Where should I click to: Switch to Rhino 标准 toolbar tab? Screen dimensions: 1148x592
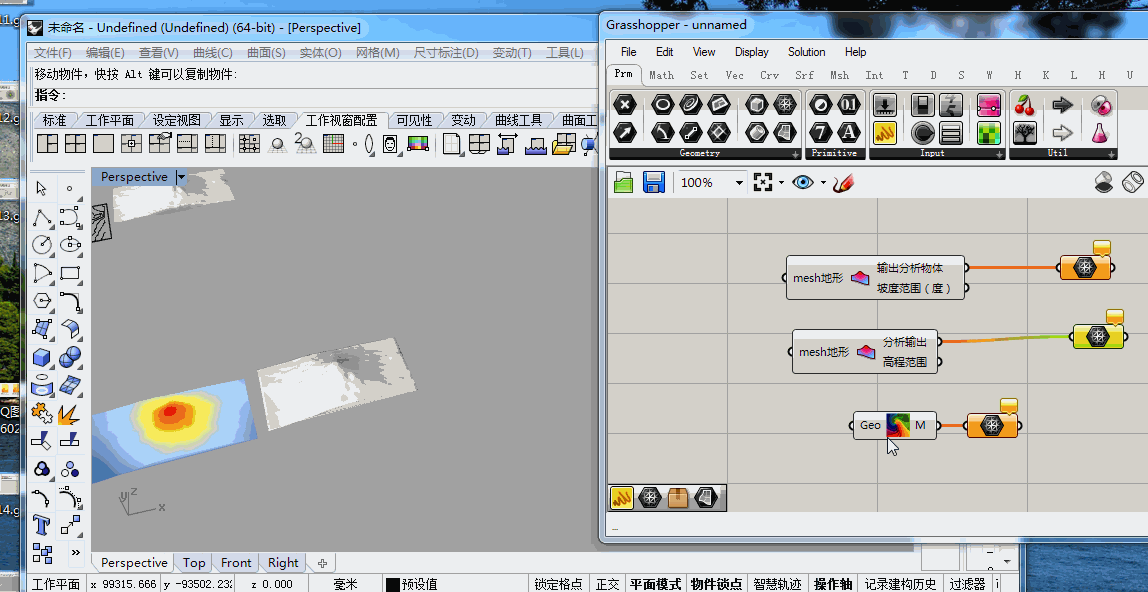click(x=54, y=120)
